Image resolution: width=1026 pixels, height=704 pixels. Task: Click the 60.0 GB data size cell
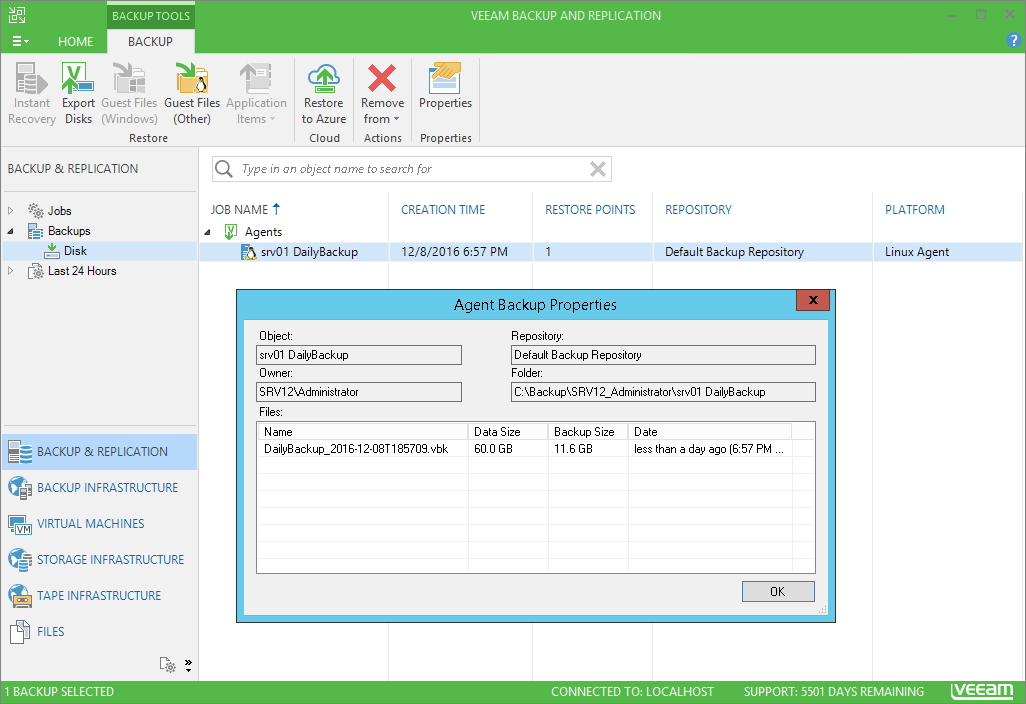[x=493, y=449]
